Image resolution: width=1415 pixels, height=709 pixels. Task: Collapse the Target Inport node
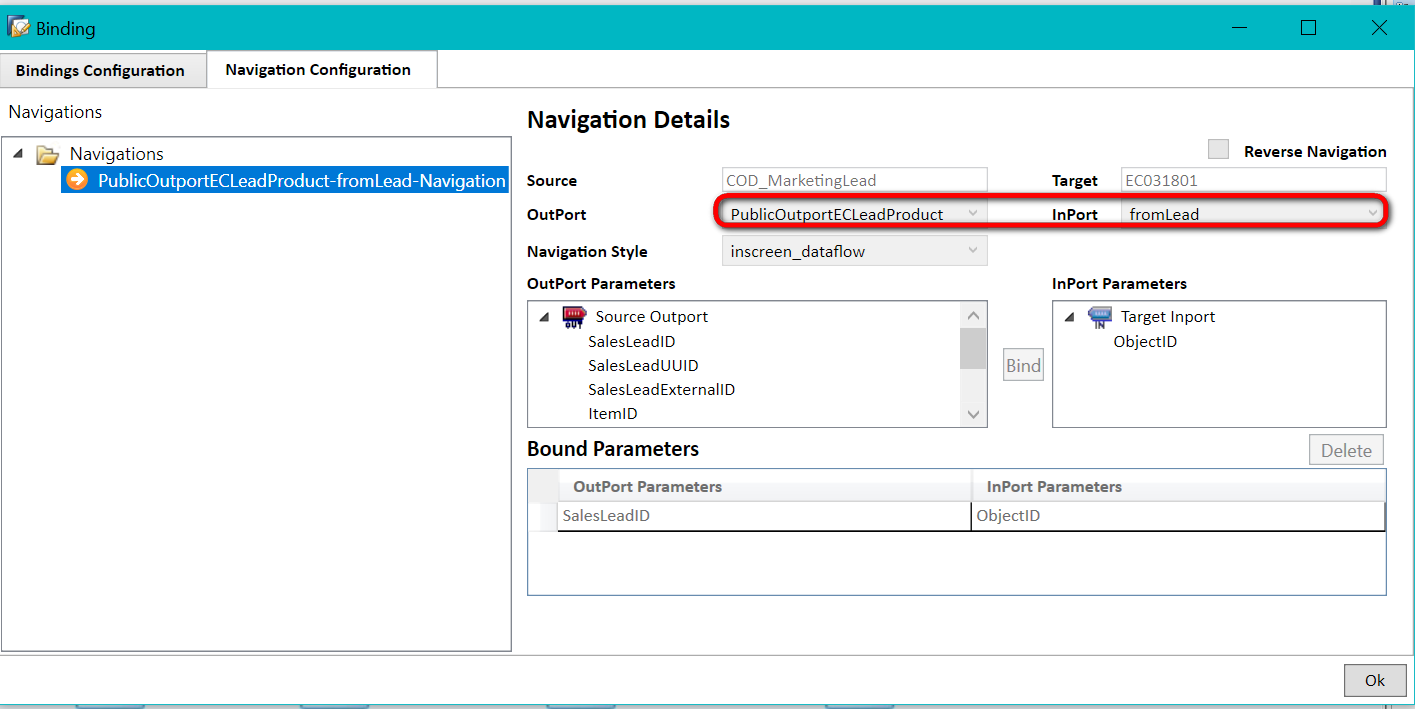tap(1069, 317)
